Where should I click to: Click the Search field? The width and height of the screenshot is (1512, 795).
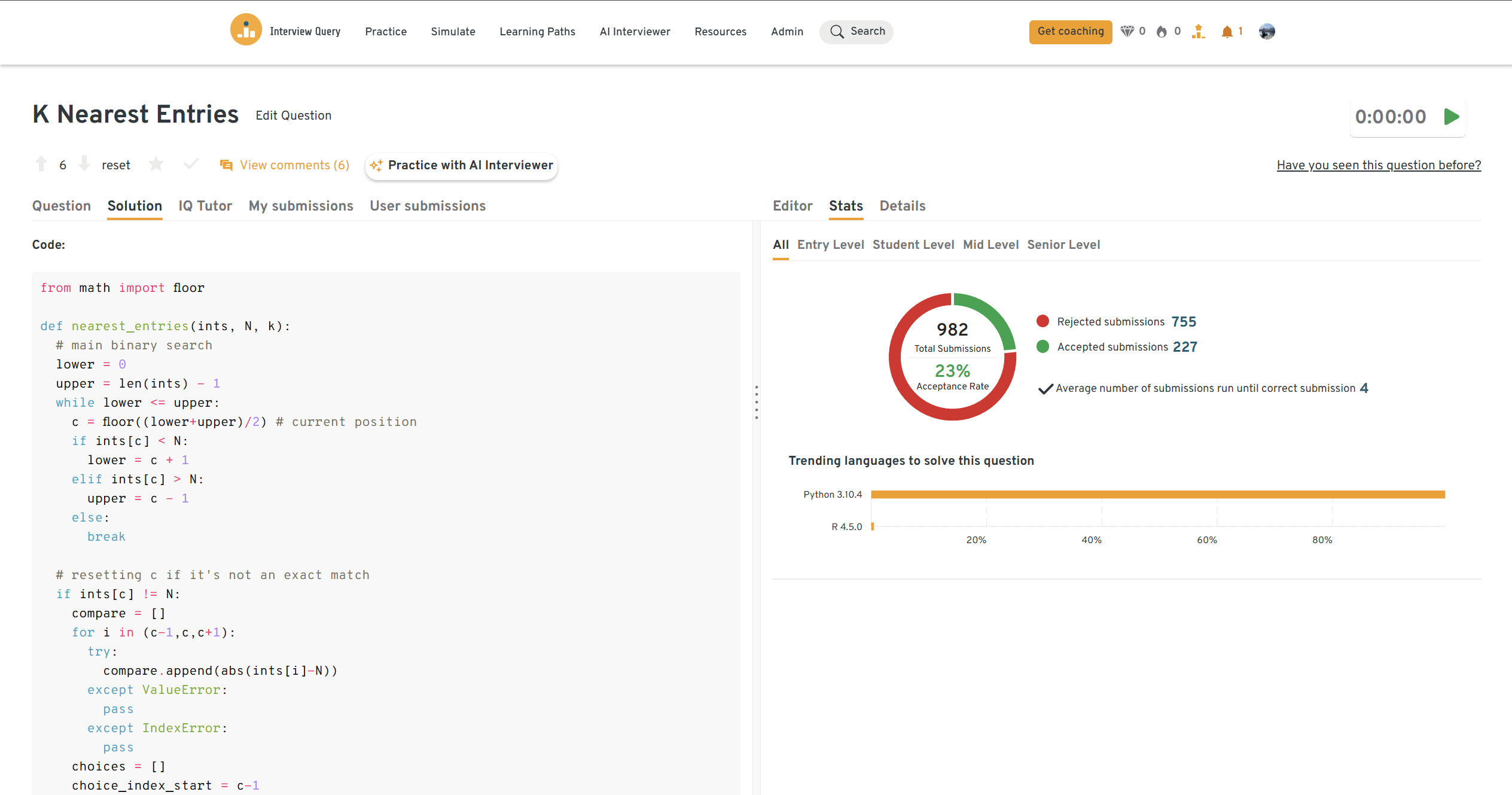point(856,32)
